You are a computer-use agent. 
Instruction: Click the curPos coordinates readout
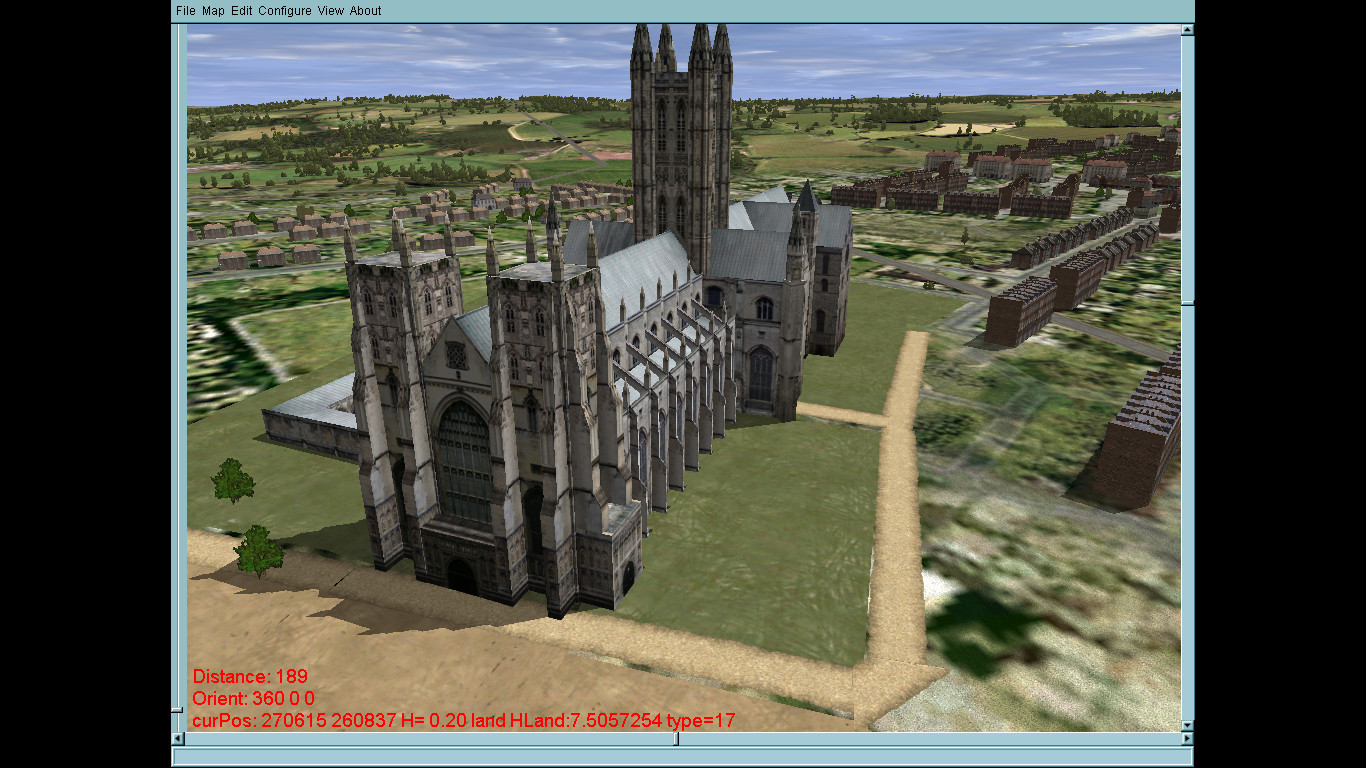pyautogui.click(x=464, y=720)
